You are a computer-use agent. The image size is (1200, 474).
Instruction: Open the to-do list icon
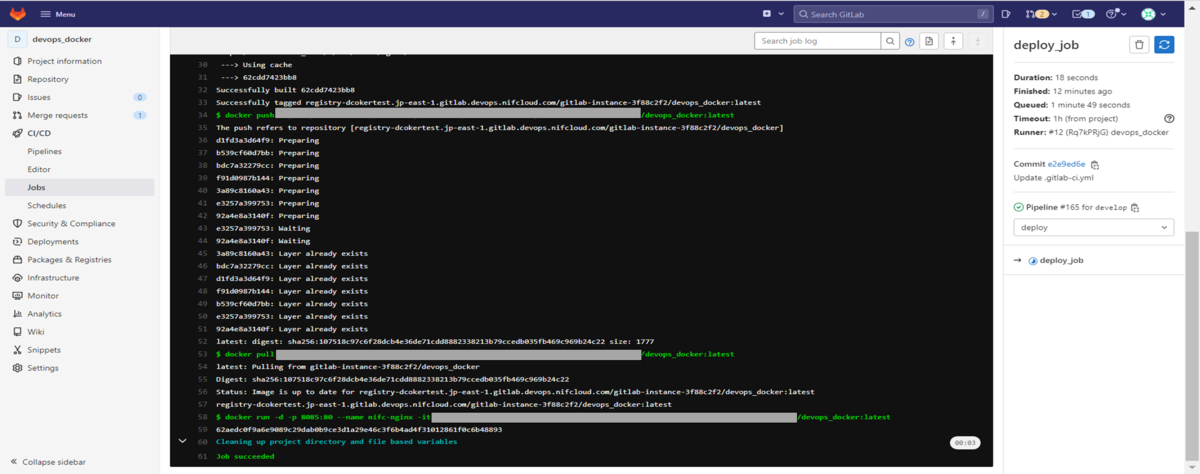[1083, 14]
